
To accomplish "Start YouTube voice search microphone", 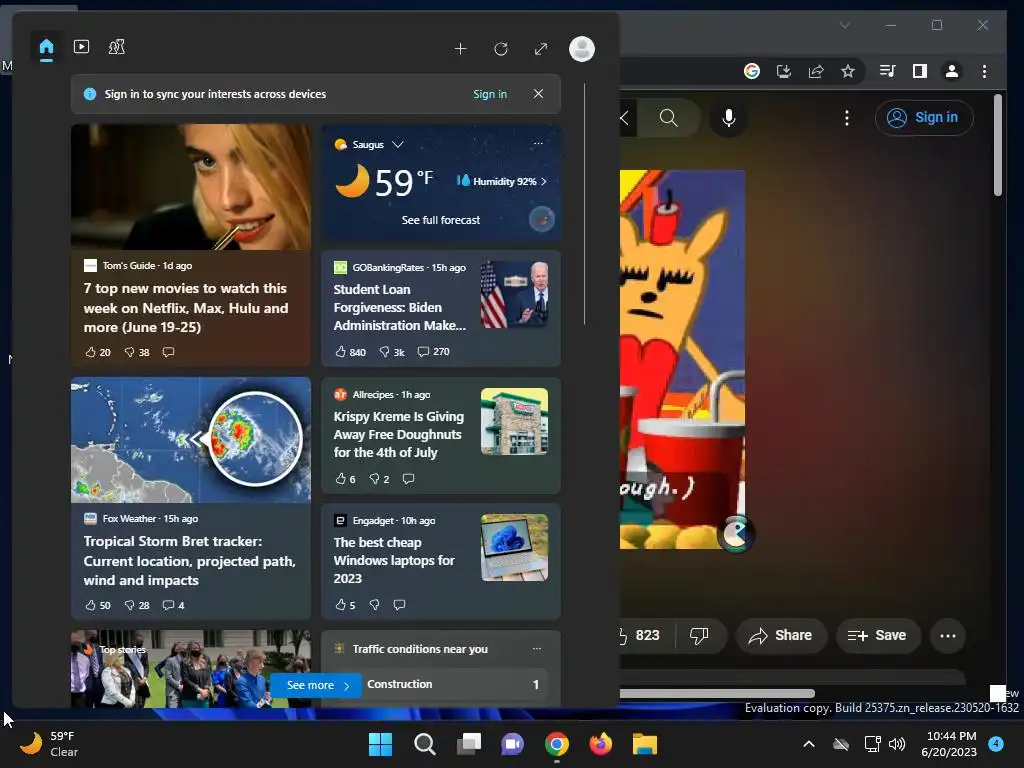I will click(729, 118).
